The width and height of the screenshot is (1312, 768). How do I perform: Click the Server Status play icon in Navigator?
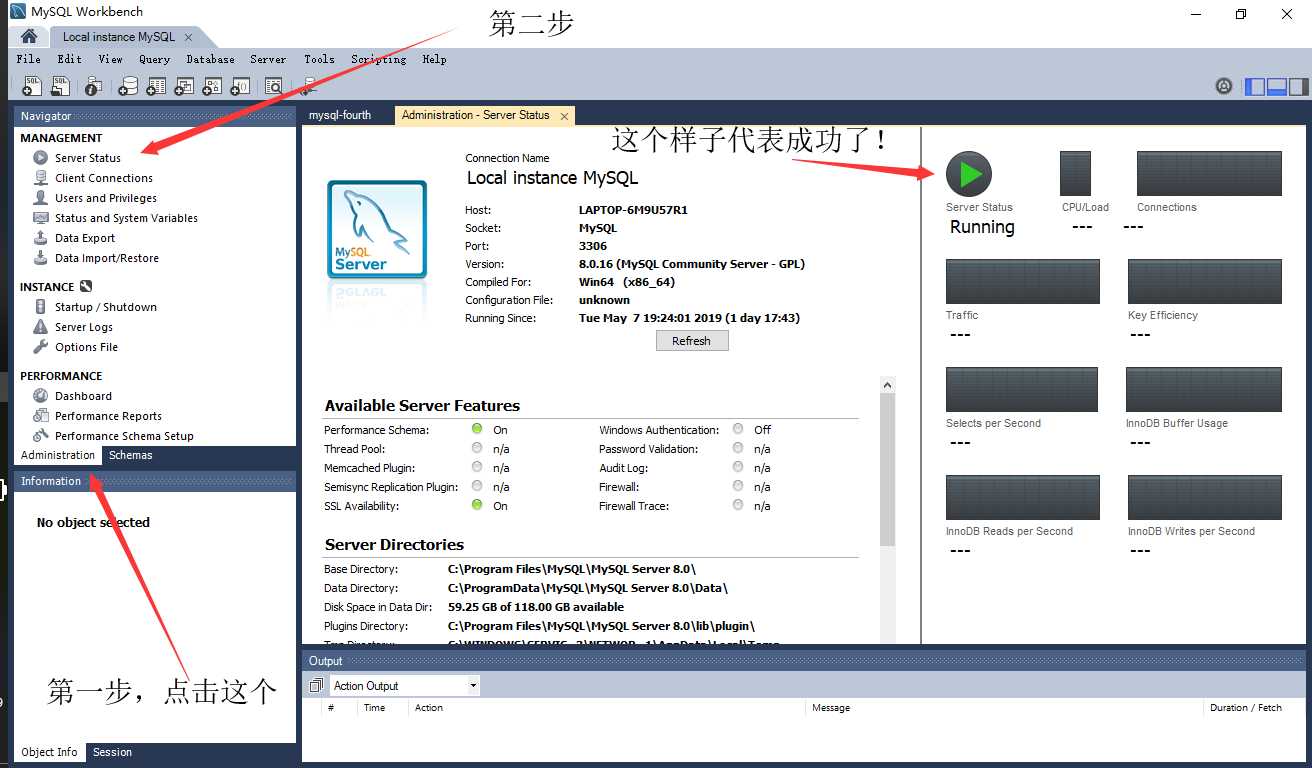tap(40, 158)
